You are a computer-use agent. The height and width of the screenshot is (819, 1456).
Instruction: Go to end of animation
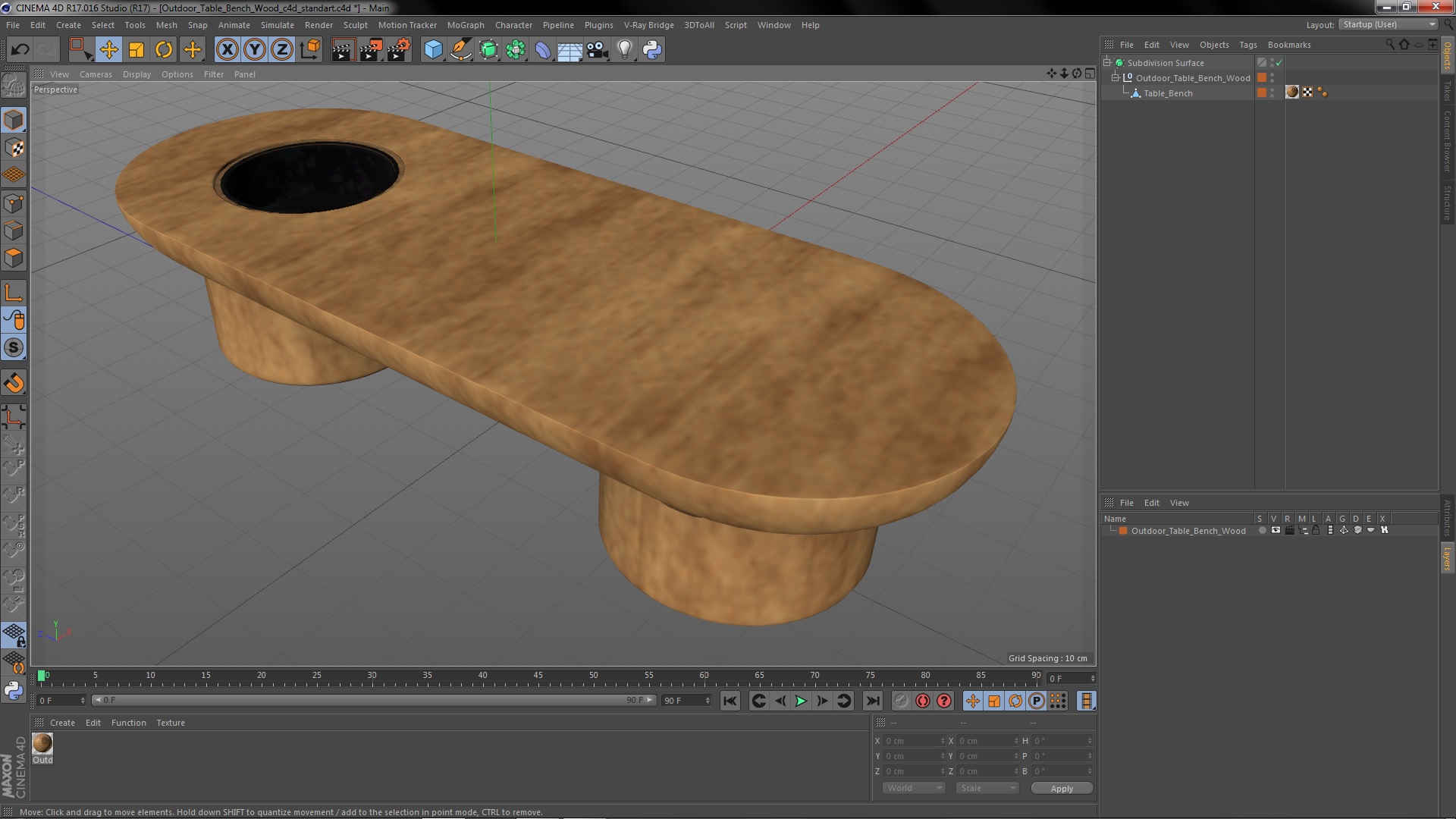point(873,701)
